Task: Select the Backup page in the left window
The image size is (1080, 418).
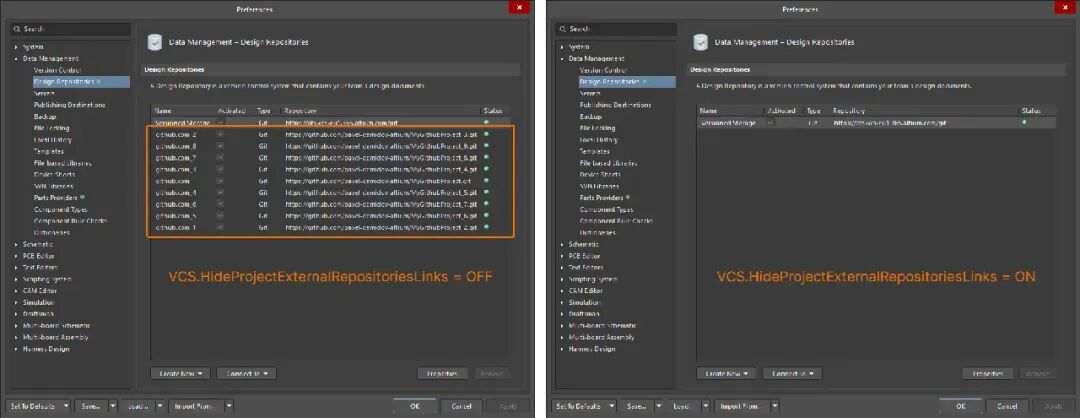Action: (x=45, y=116)
